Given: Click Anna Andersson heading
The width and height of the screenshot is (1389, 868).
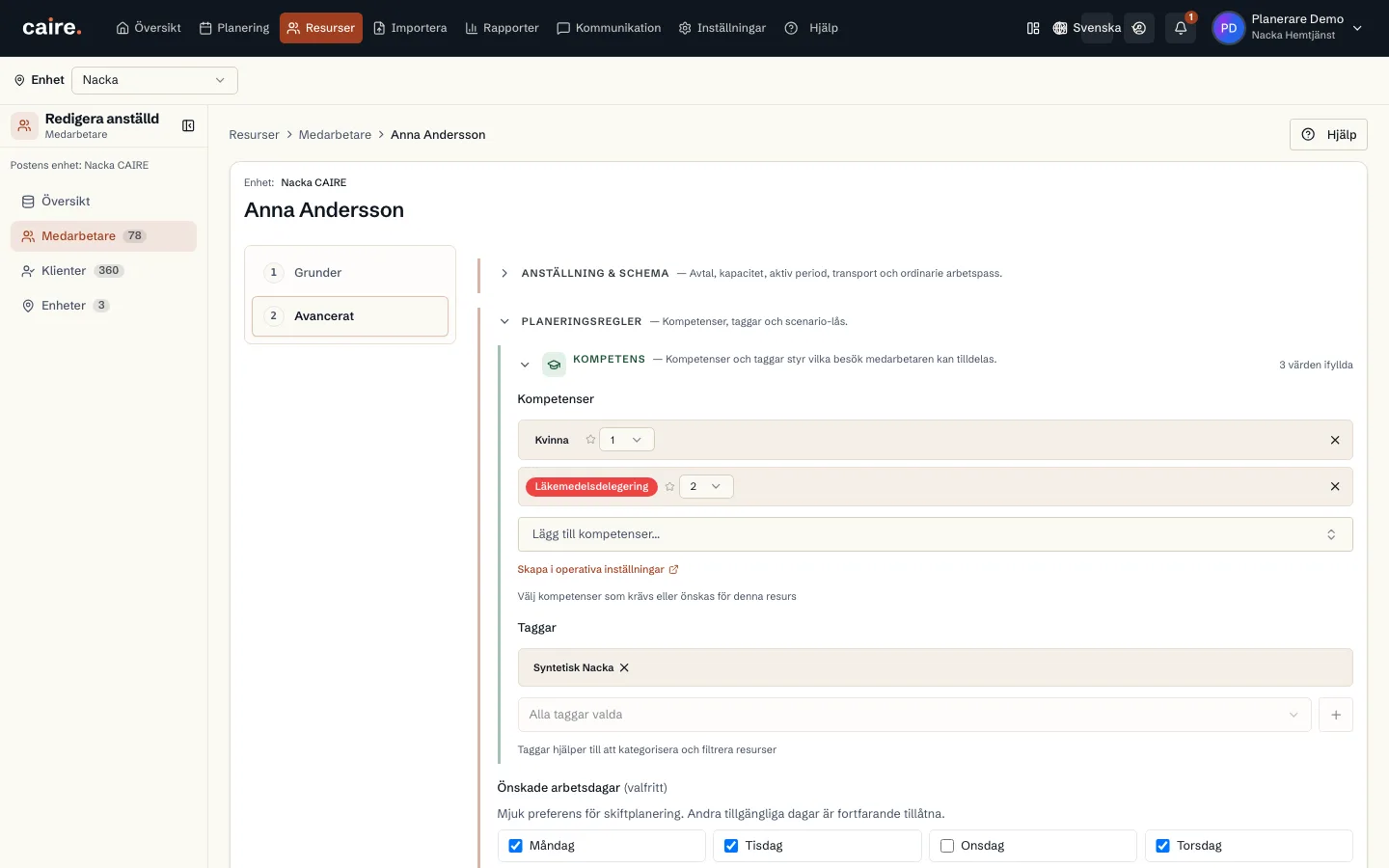Looking at the screenshot, I should pyautogui.click(x=324, y=210).
